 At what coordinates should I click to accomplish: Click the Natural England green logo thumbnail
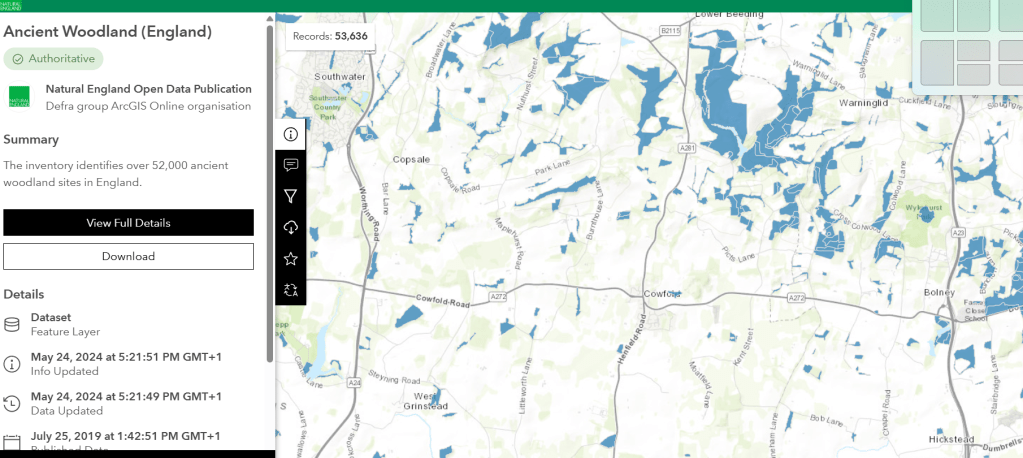pos(19,97)
